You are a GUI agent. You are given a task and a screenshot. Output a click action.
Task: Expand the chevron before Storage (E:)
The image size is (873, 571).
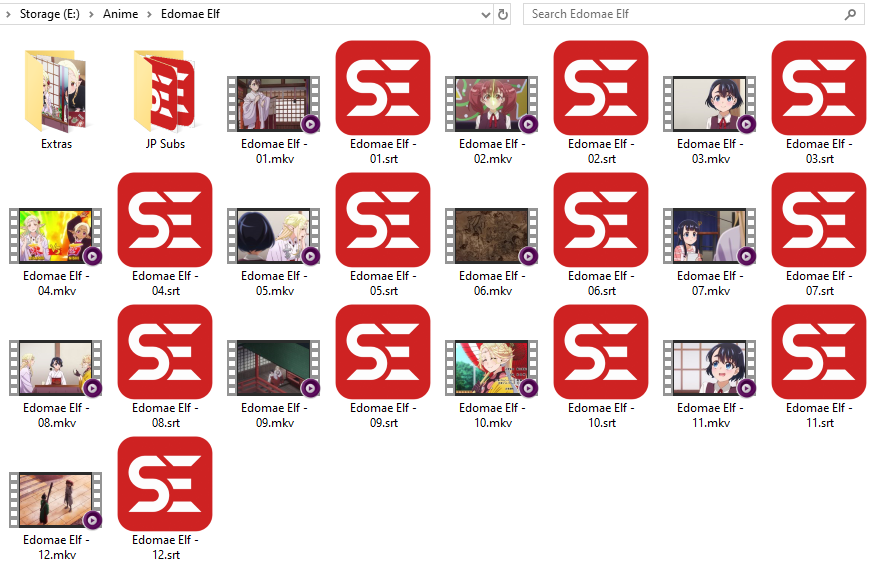coord(8,14)
